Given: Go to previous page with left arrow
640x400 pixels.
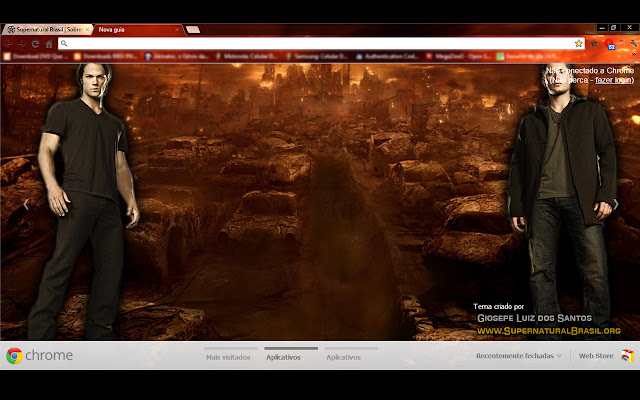Looking at the screenshot, I should point(26,204).
